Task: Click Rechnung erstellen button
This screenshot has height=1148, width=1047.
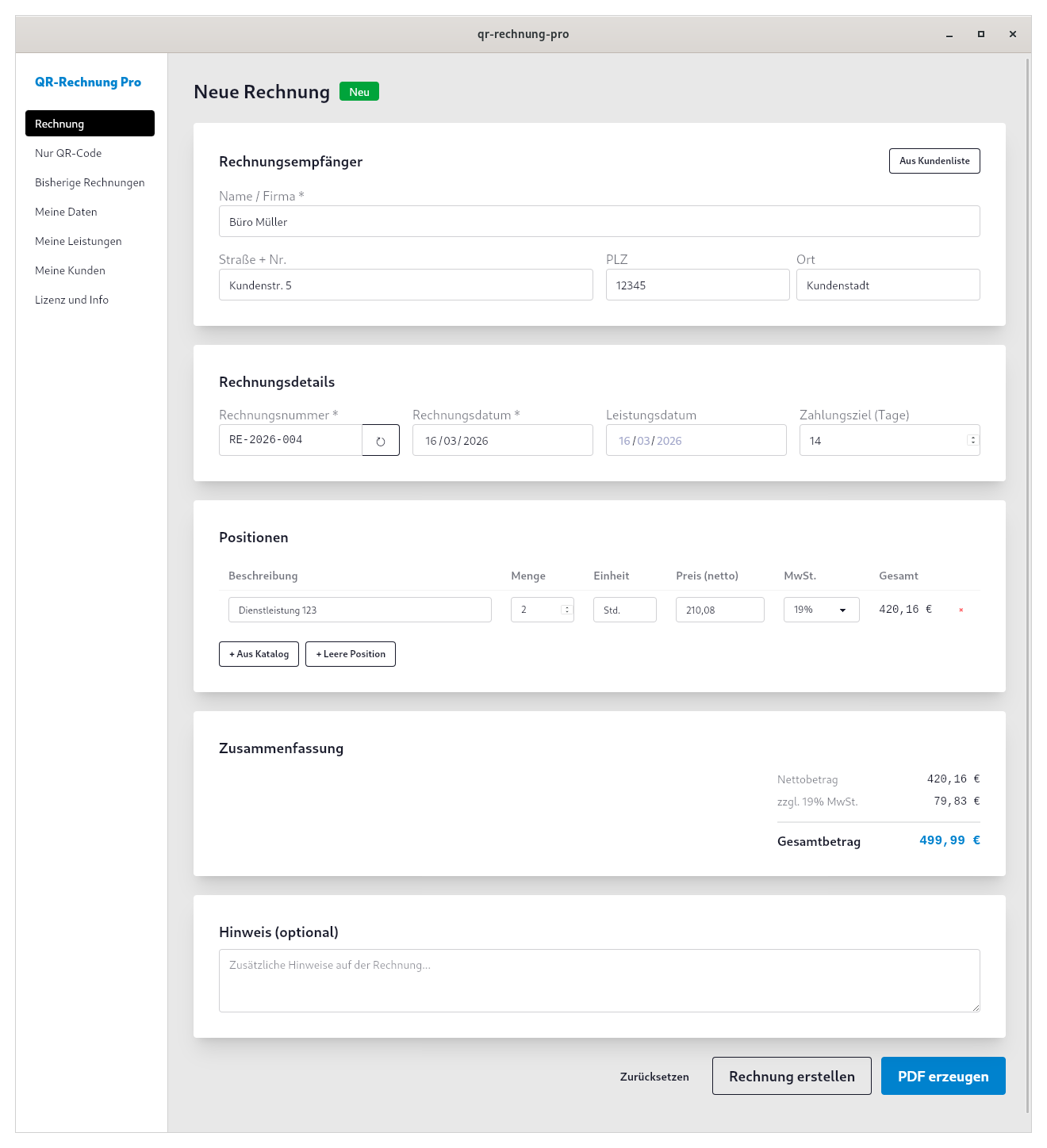Action: (791, 1076)
